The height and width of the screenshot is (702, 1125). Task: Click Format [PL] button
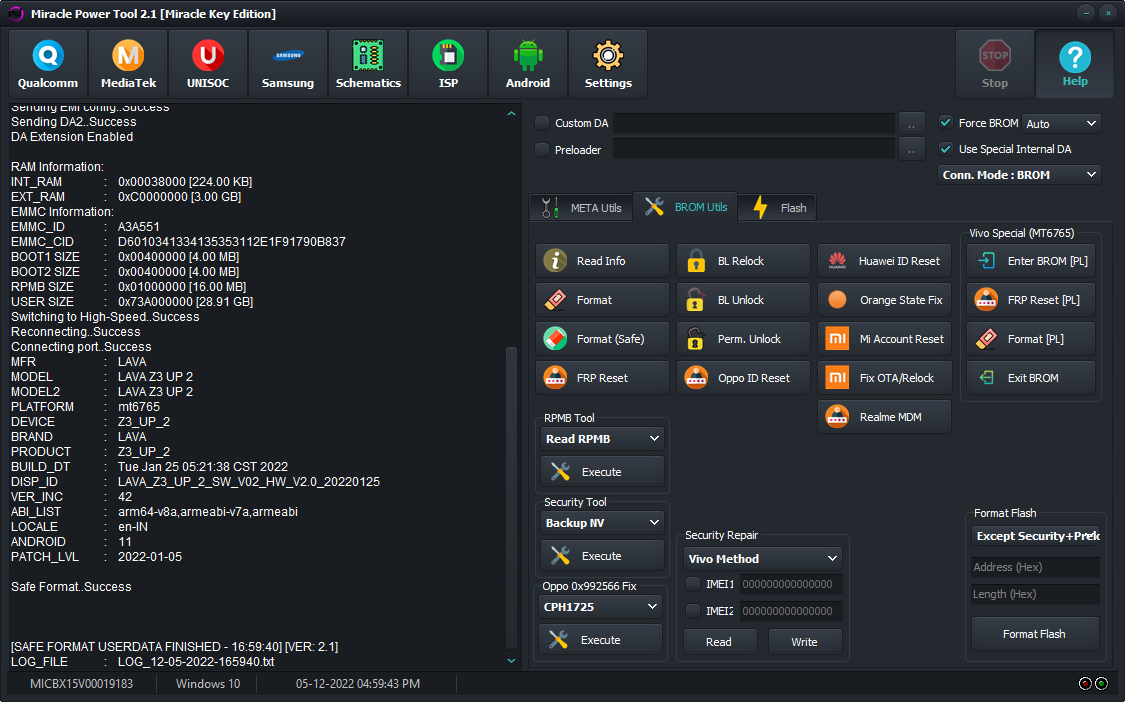(x=1031, y=339)
